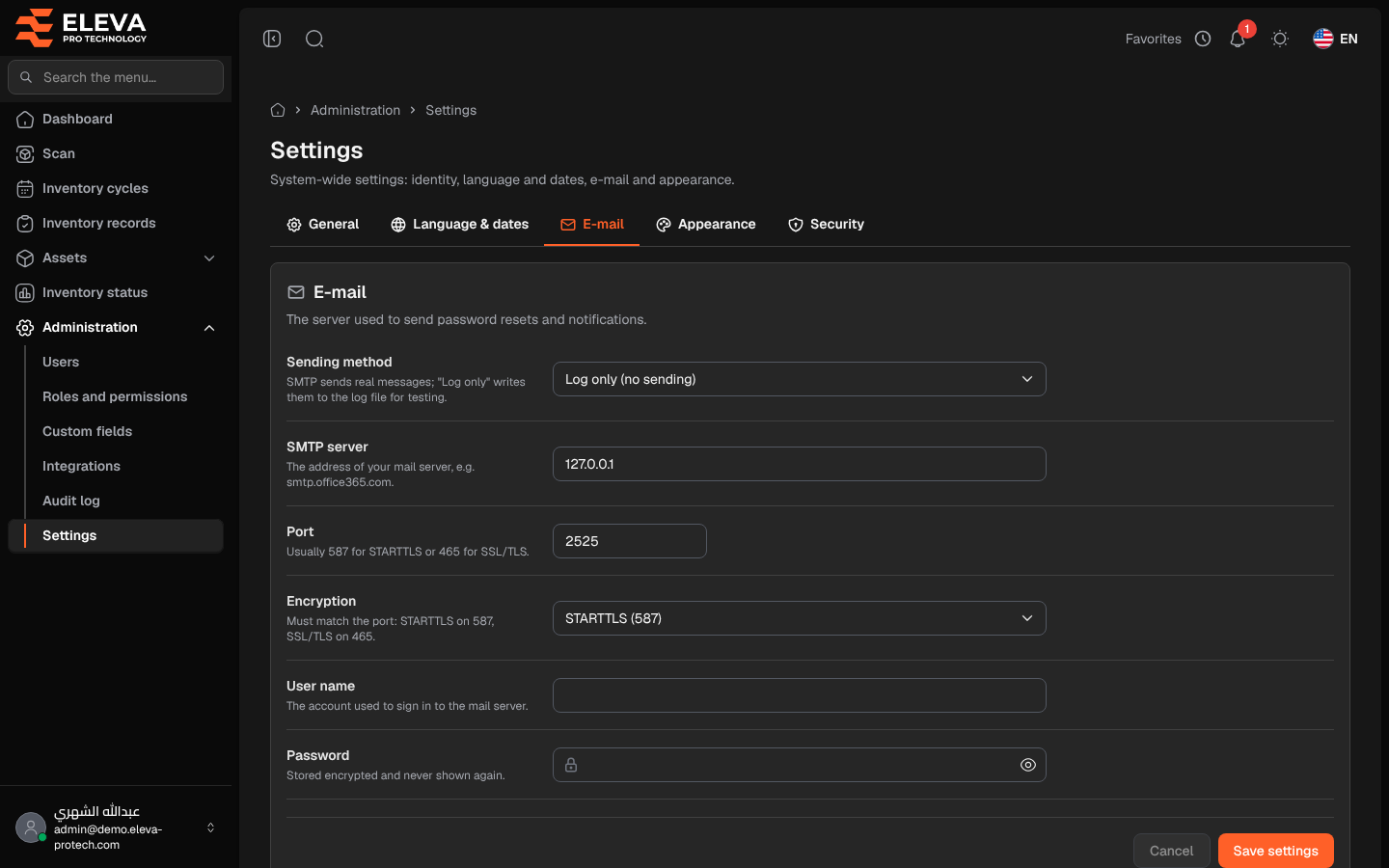Click the US flag language icon
The height and width of the screenshot is (868, 1389).
point(1323,39)
